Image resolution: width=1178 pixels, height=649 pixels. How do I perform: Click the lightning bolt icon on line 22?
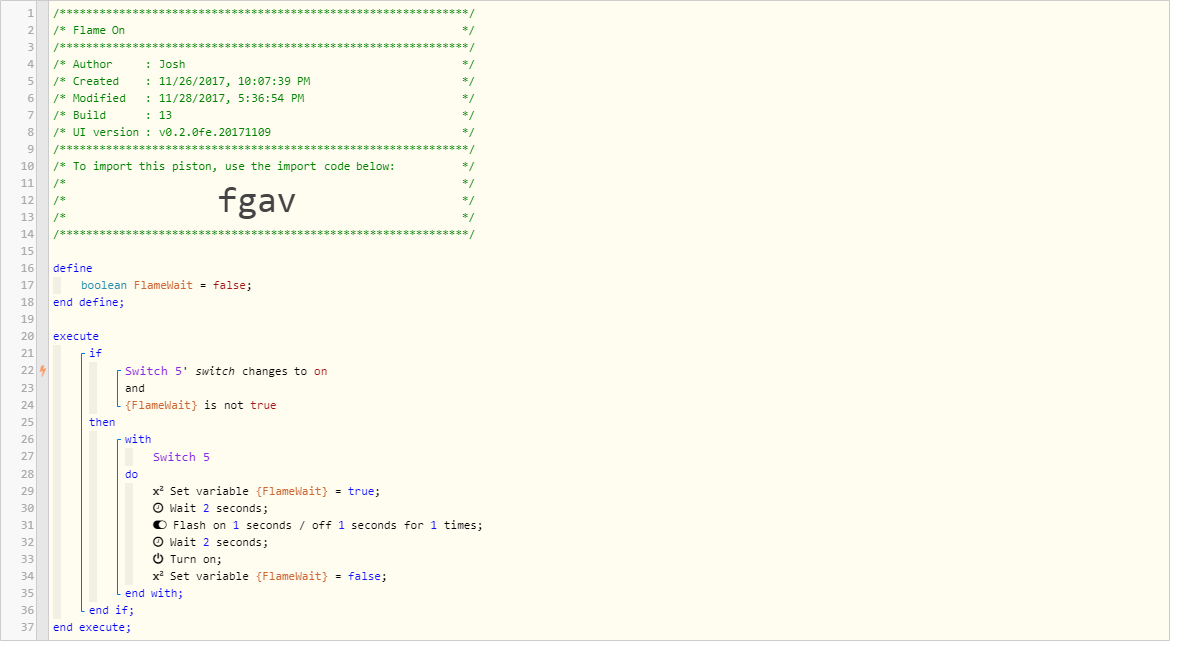point(43,370)
